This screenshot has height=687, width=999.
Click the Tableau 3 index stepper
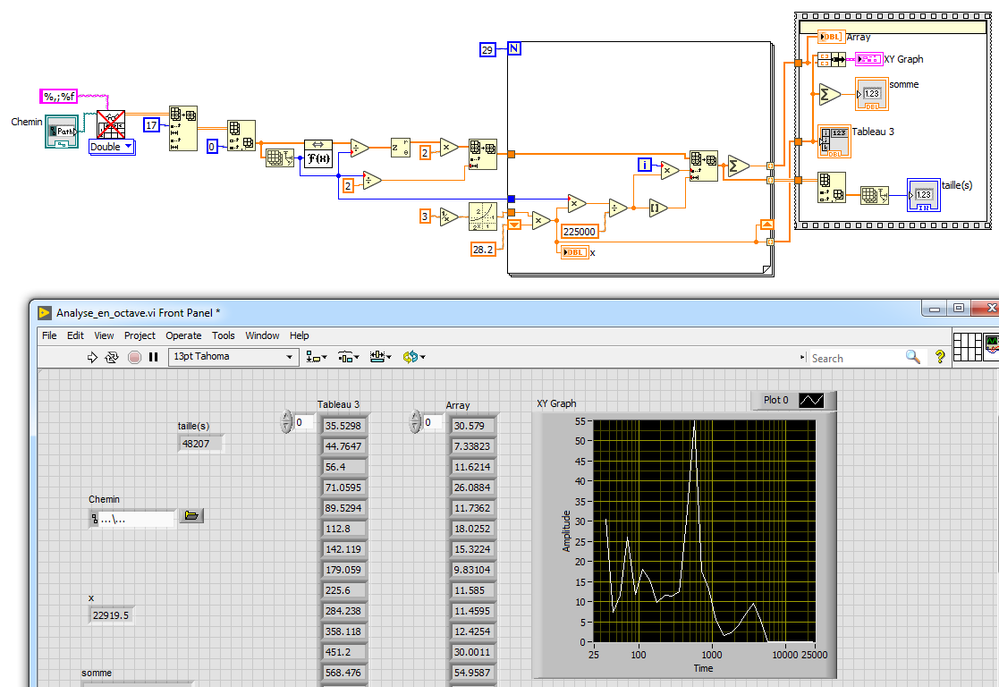(286, 422)
